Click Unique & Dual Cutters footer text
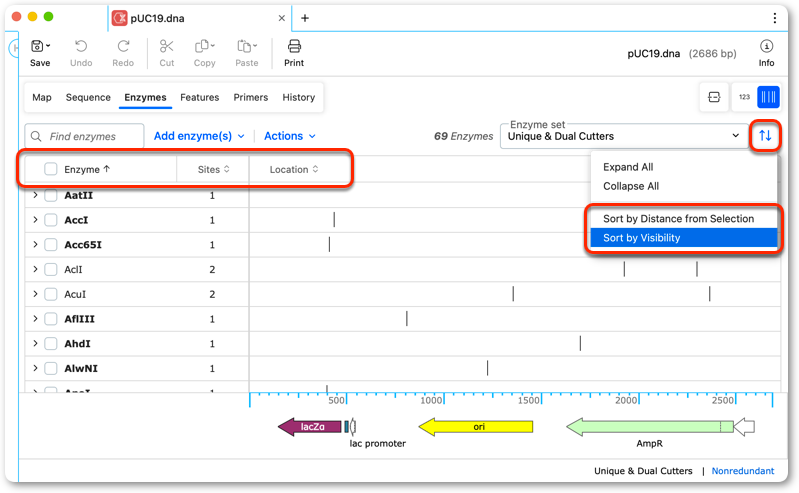Screen dimensions: 799x493 [x=643, y=471]
